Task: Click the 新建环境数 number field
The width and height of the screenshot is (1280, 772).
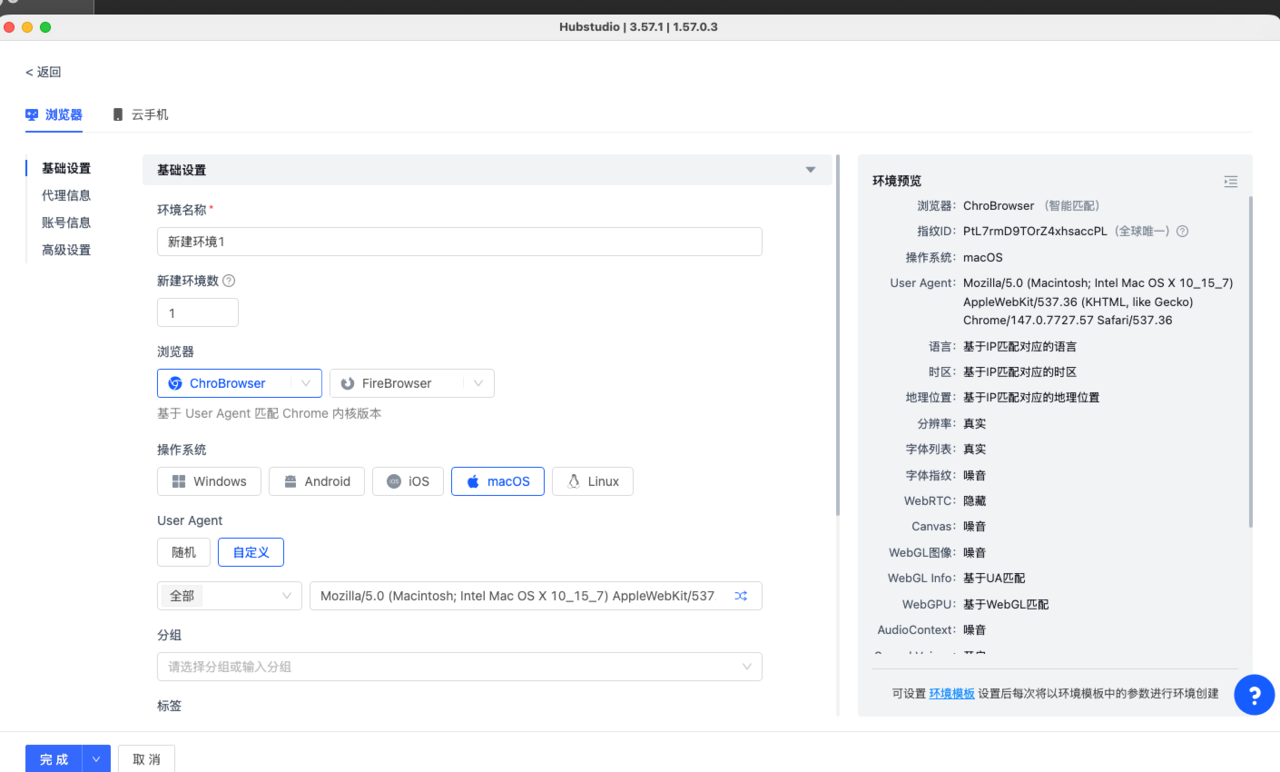Action: coord(198,313)
